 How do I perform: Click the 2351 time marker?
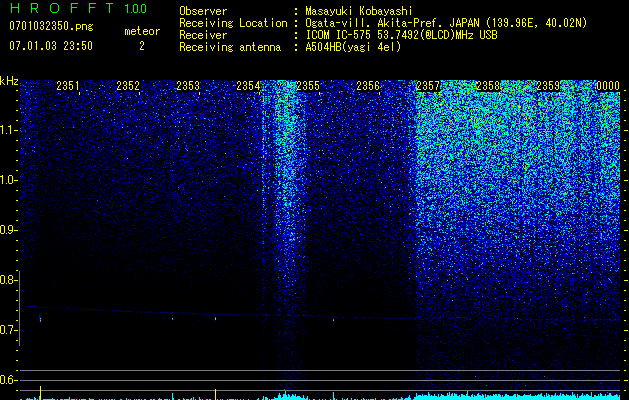tap(68, 86)
